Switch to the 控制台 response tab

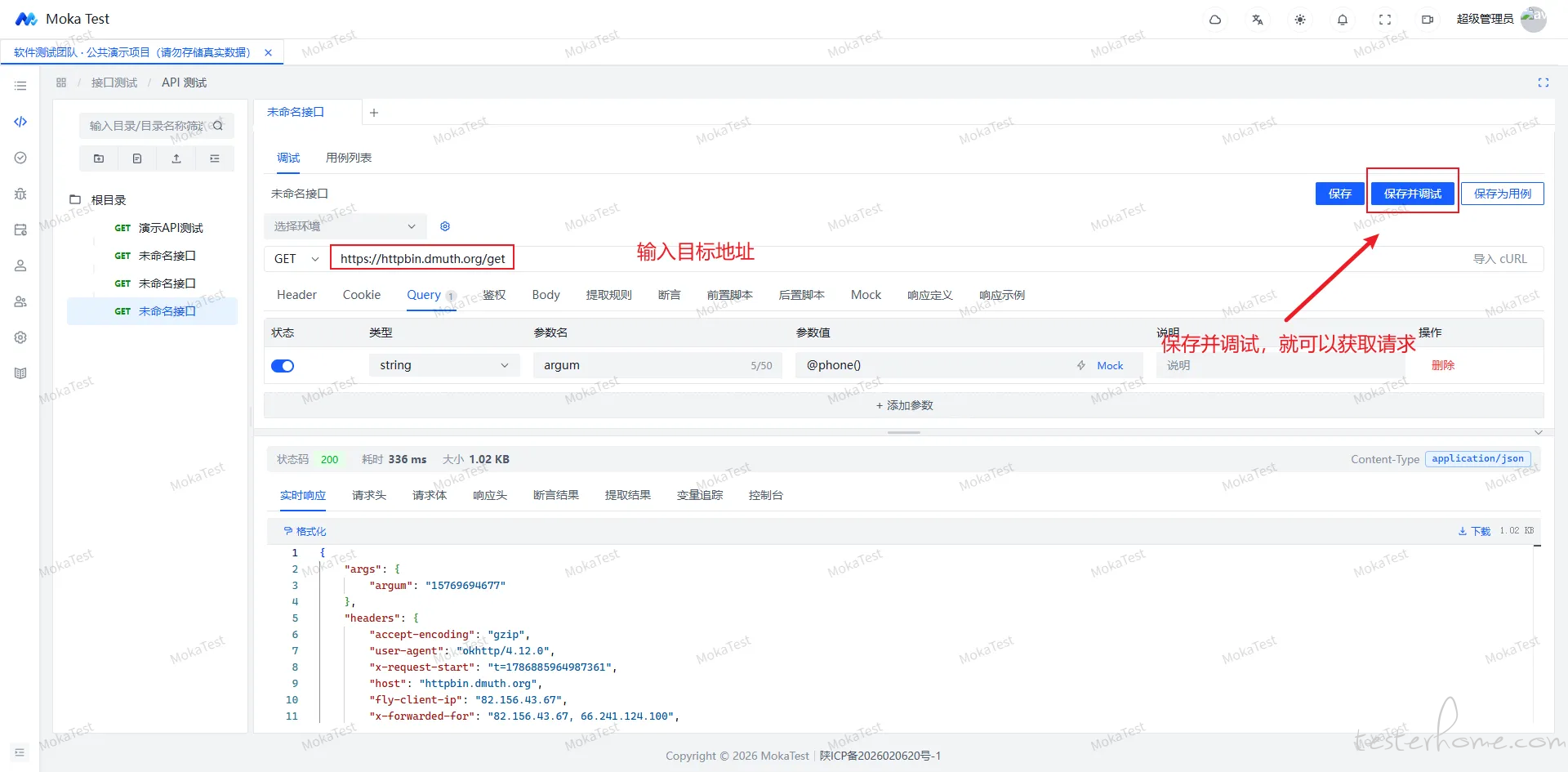766,495
